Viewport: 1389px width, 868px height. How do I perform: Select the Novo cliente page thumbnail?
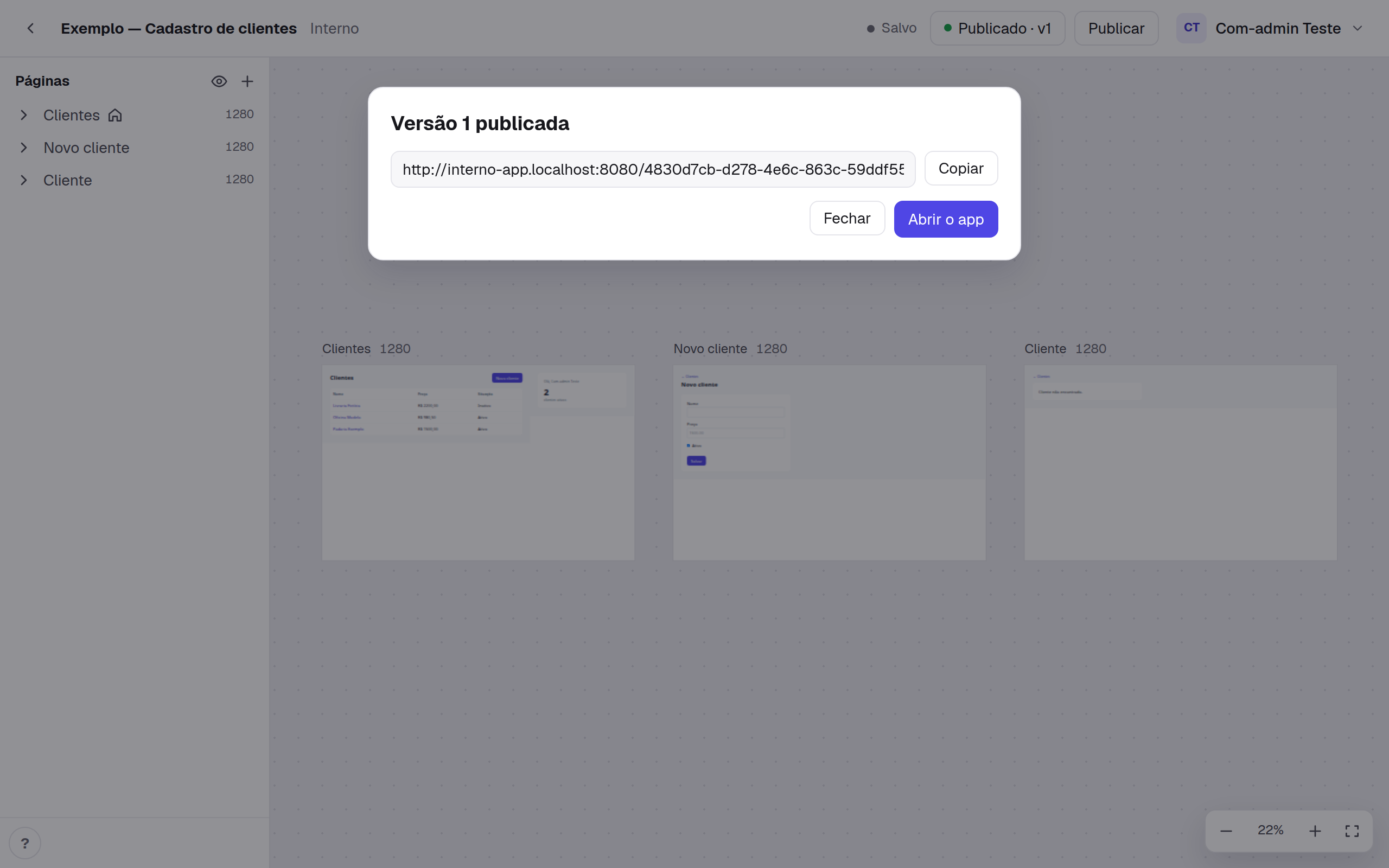click(830, 463)
